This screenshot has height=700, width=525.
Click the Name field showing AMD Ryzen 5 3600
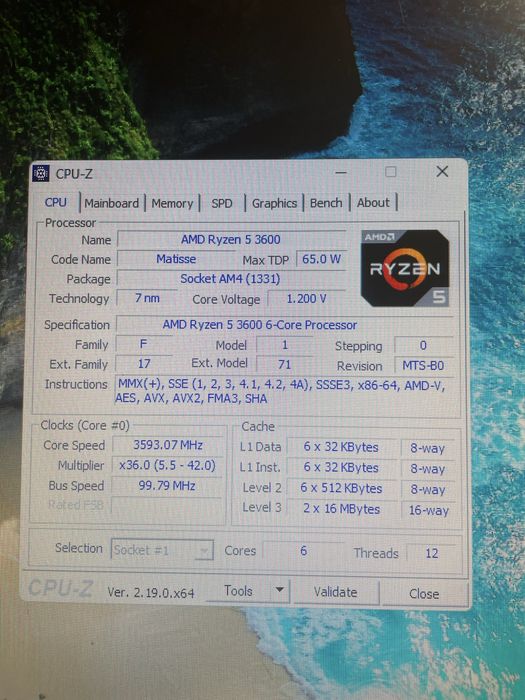231,240
